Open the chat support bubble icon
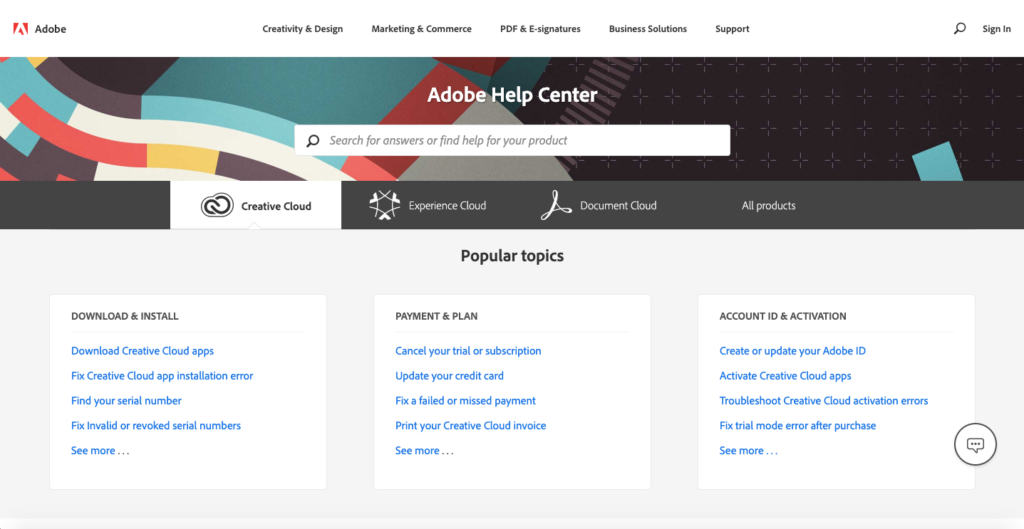The height and width of the screenshot is (529, 1024). pos(975,445)
